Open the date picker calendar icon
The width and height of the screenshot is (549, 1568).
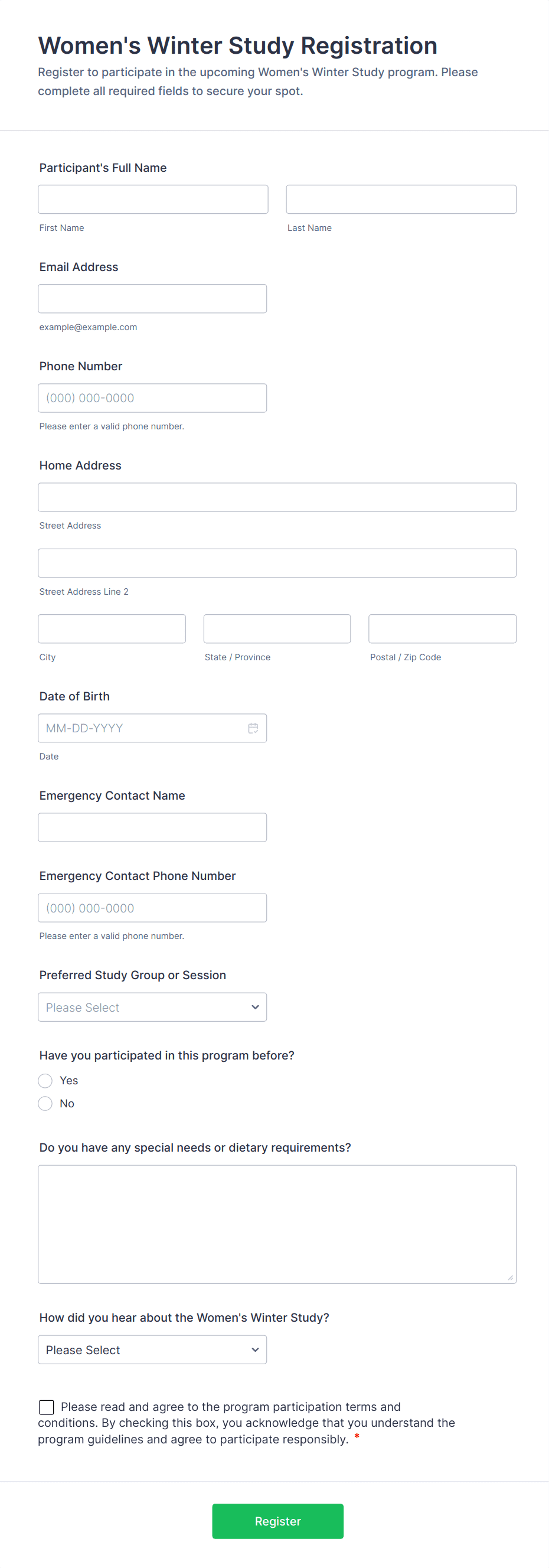click(253, 728)
